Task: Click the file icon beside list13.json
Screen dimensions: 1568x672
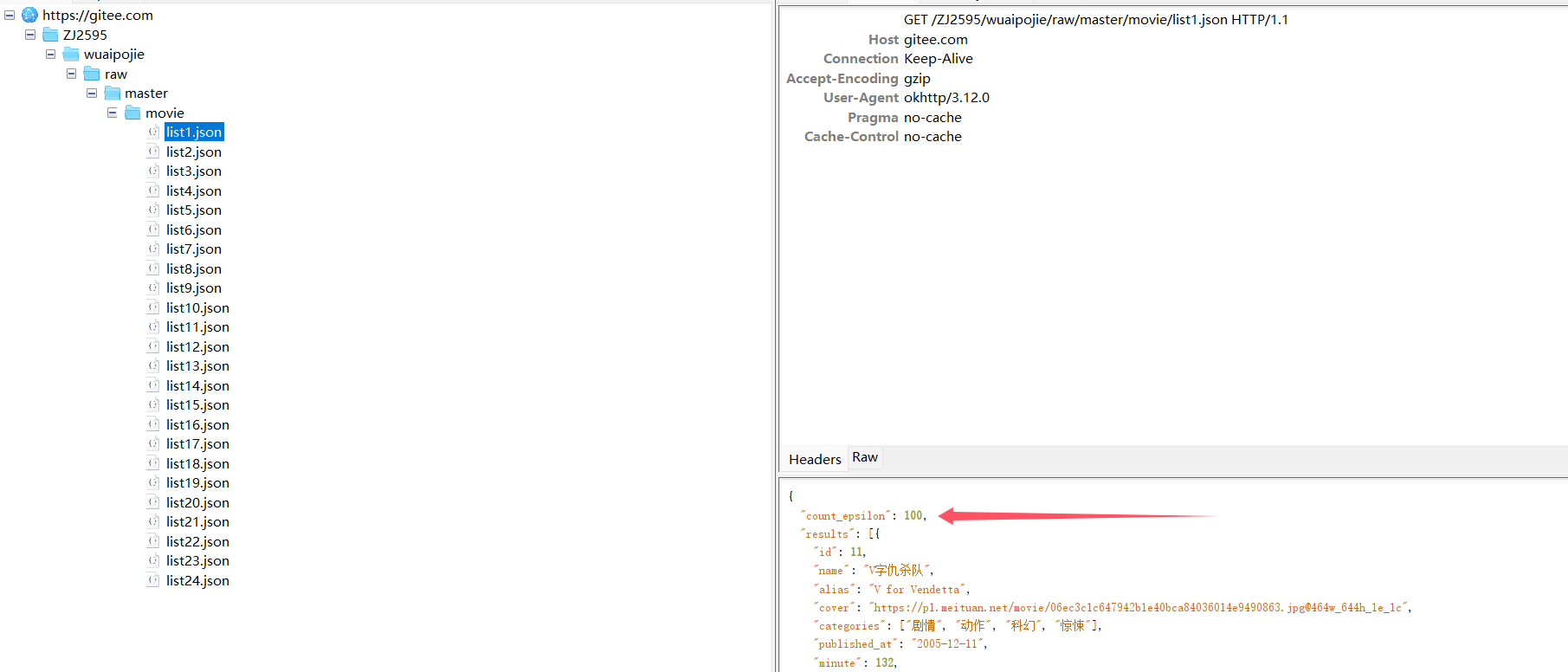Action: point(153,365)
